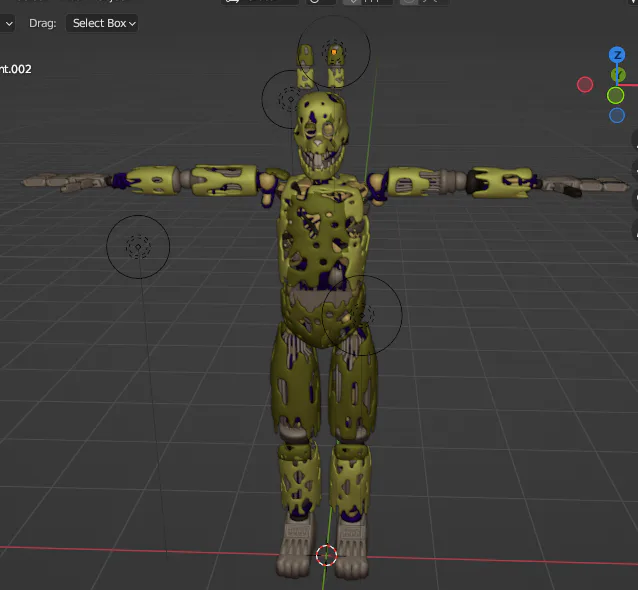Select the animatronic's head mesh
The height and width of the screenshot is (590, 638).
tap(321, 134)
